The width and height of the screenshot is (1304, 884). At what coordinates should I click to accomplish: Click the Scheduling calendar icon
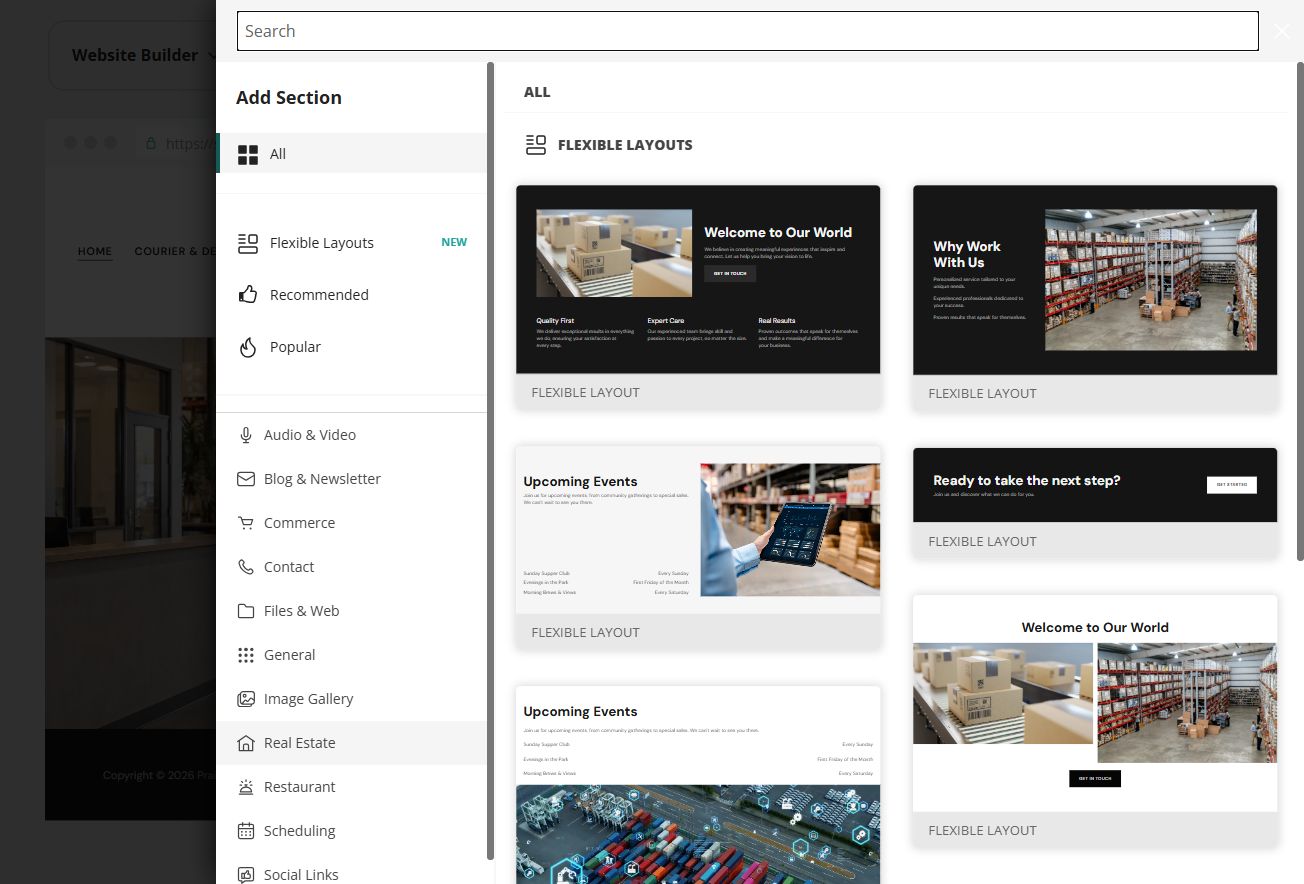246,831
